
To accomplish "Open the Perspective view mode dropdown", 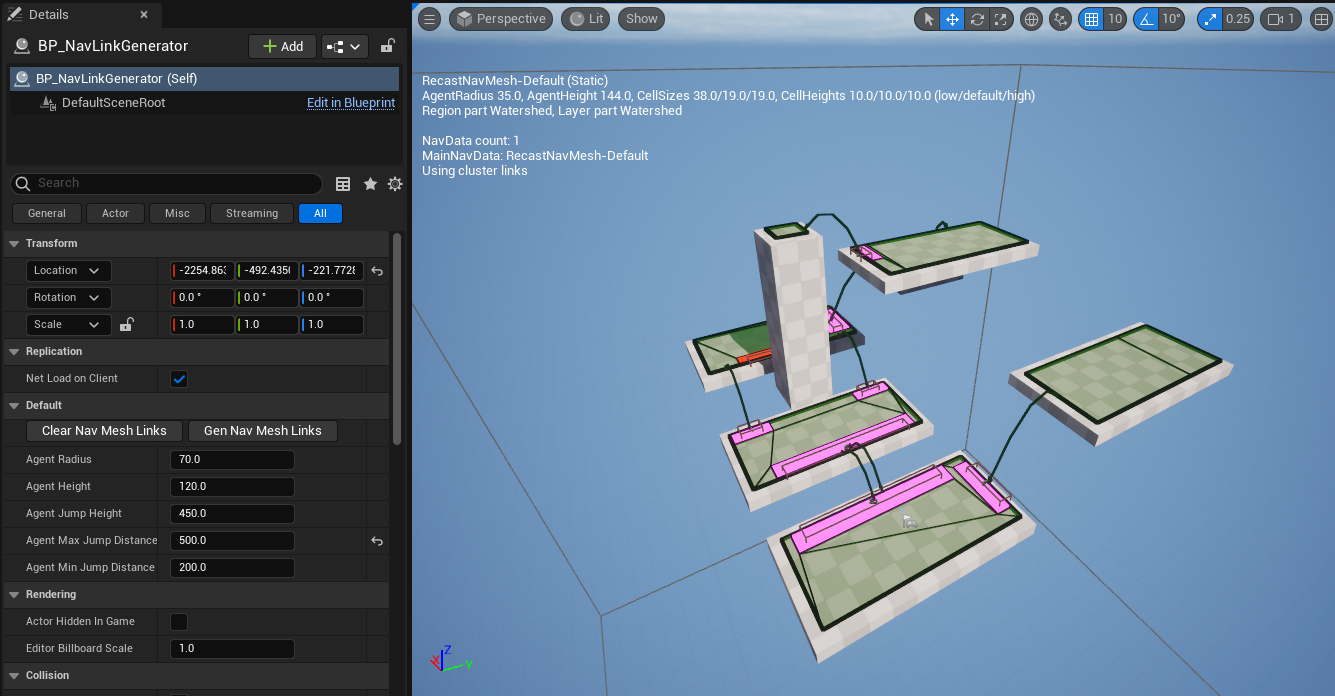I will pos(501,19).
